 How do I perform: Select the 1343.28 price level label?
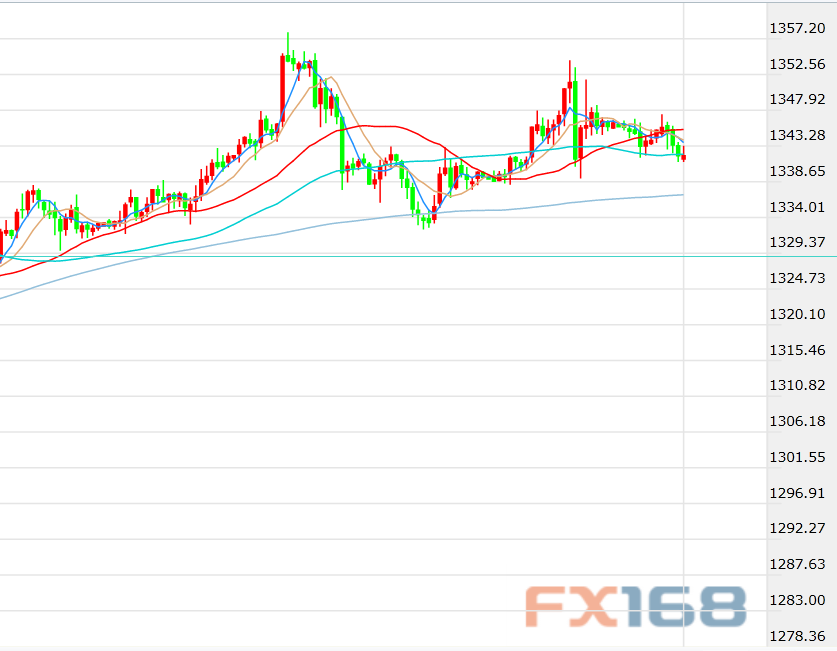[796, 135]
